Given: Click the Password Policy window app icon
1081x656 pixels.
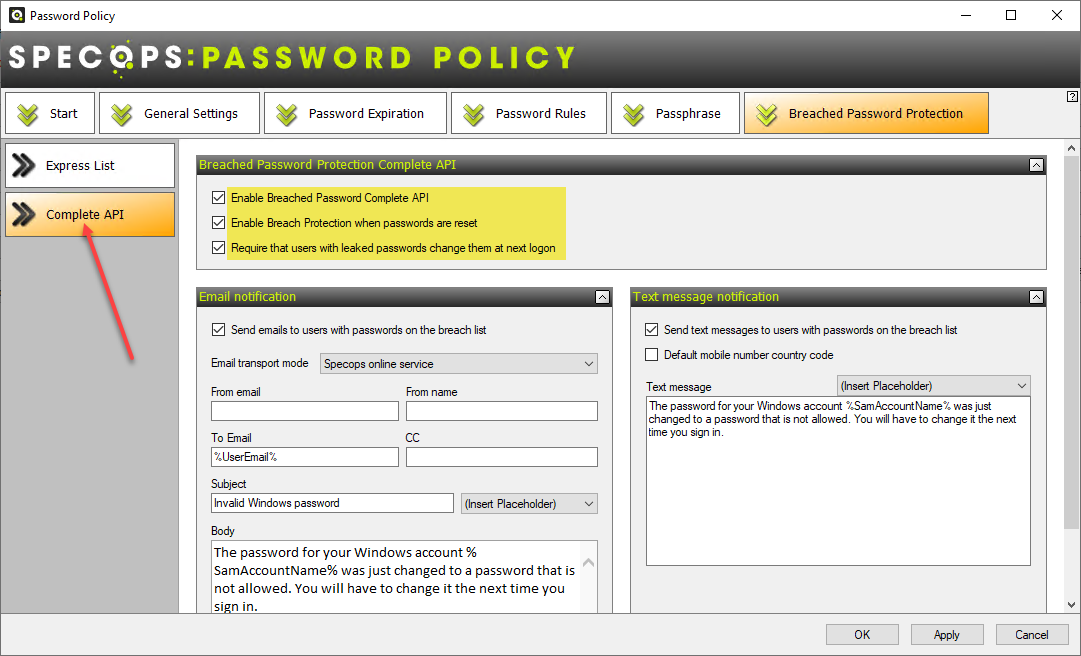Looking at the screenshot, I should pos(17,15).
